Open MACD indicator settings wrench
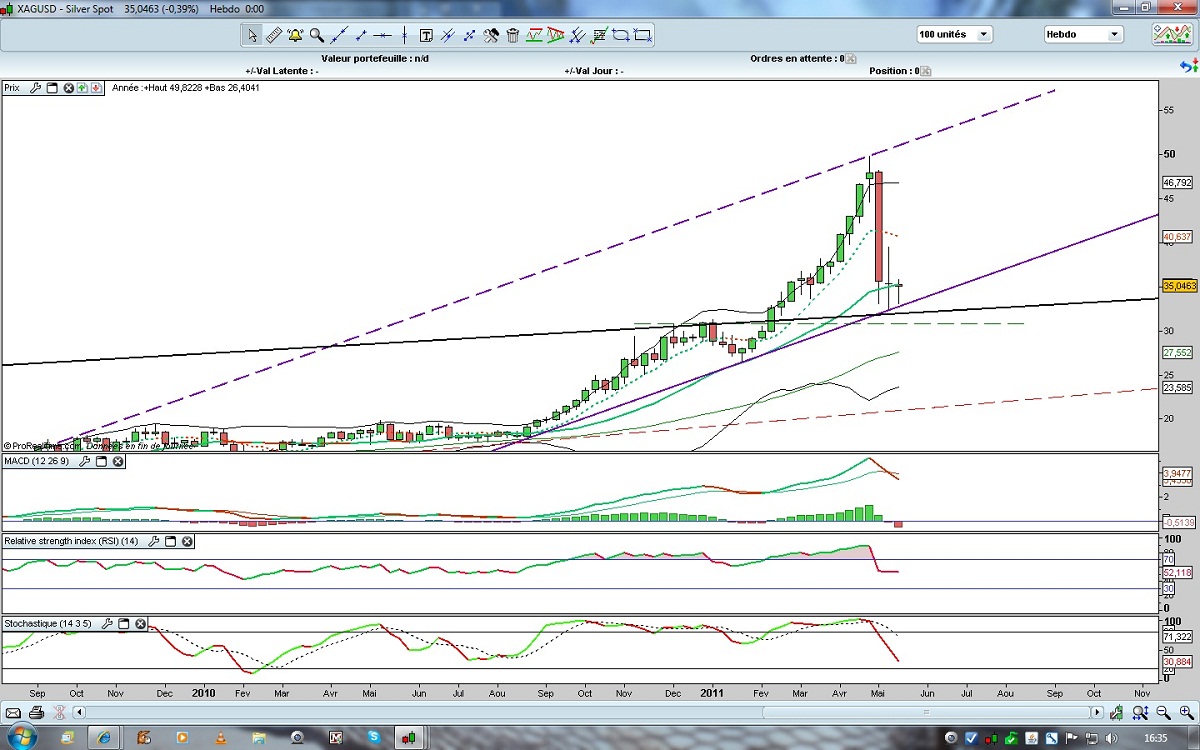Image resolution: width=1200 pixels, height=750 pixels. (85, 461)
